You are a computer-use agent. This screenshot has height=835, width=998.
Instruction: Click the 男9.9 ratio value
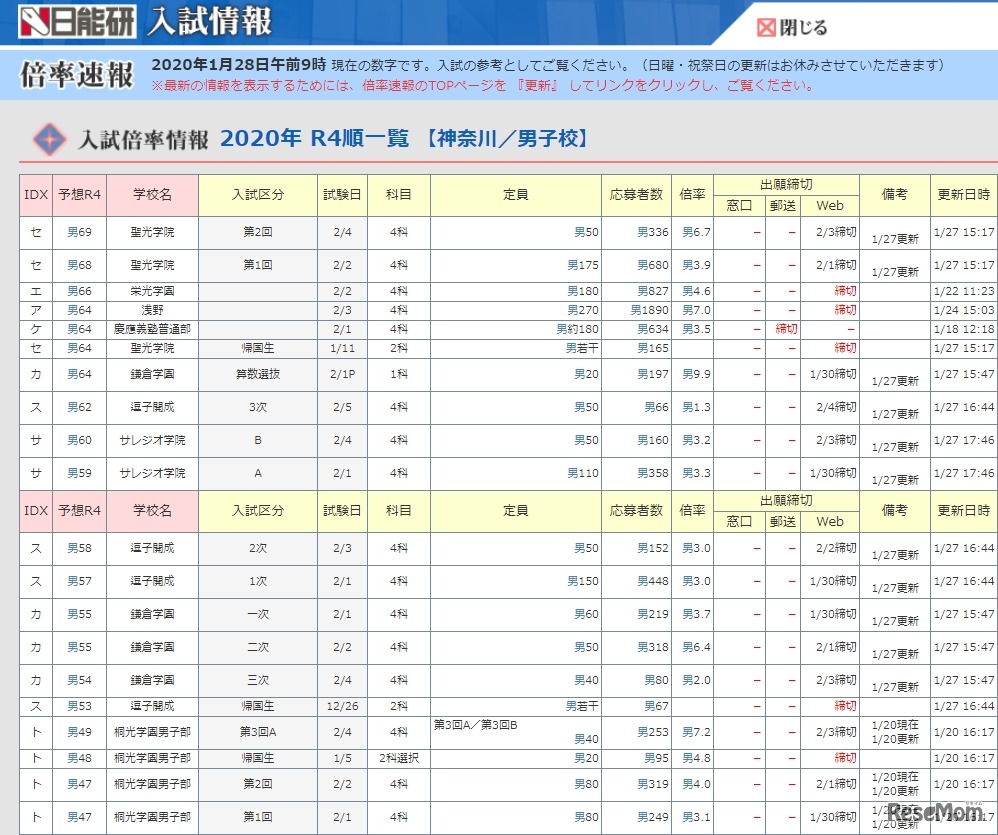click(696, 374)
